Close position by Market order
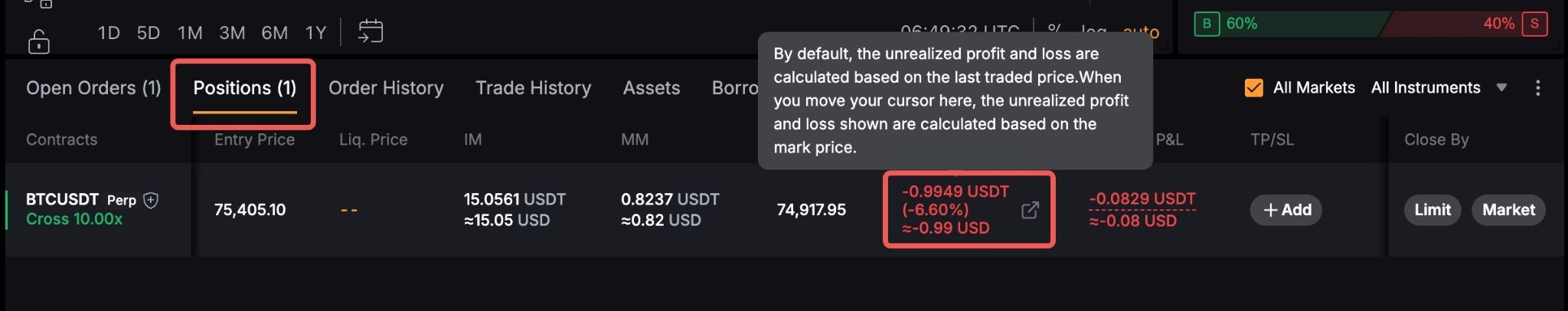The height and width of the screenshot is (311, 1568). click(x=1508, y=210)
